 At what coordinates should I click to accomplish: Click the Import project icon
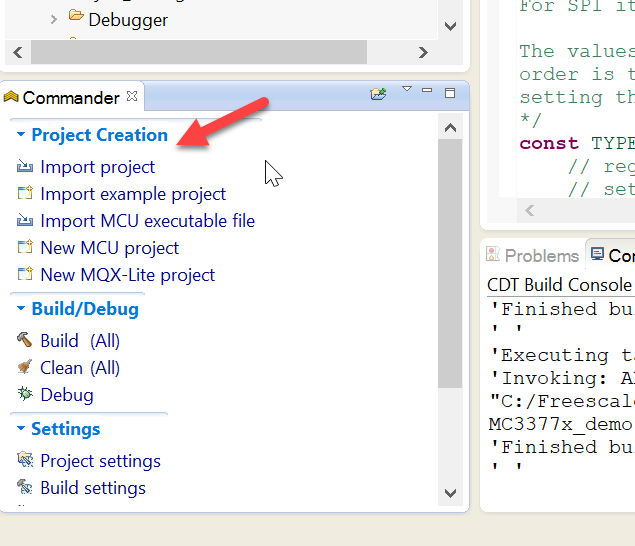25,167
